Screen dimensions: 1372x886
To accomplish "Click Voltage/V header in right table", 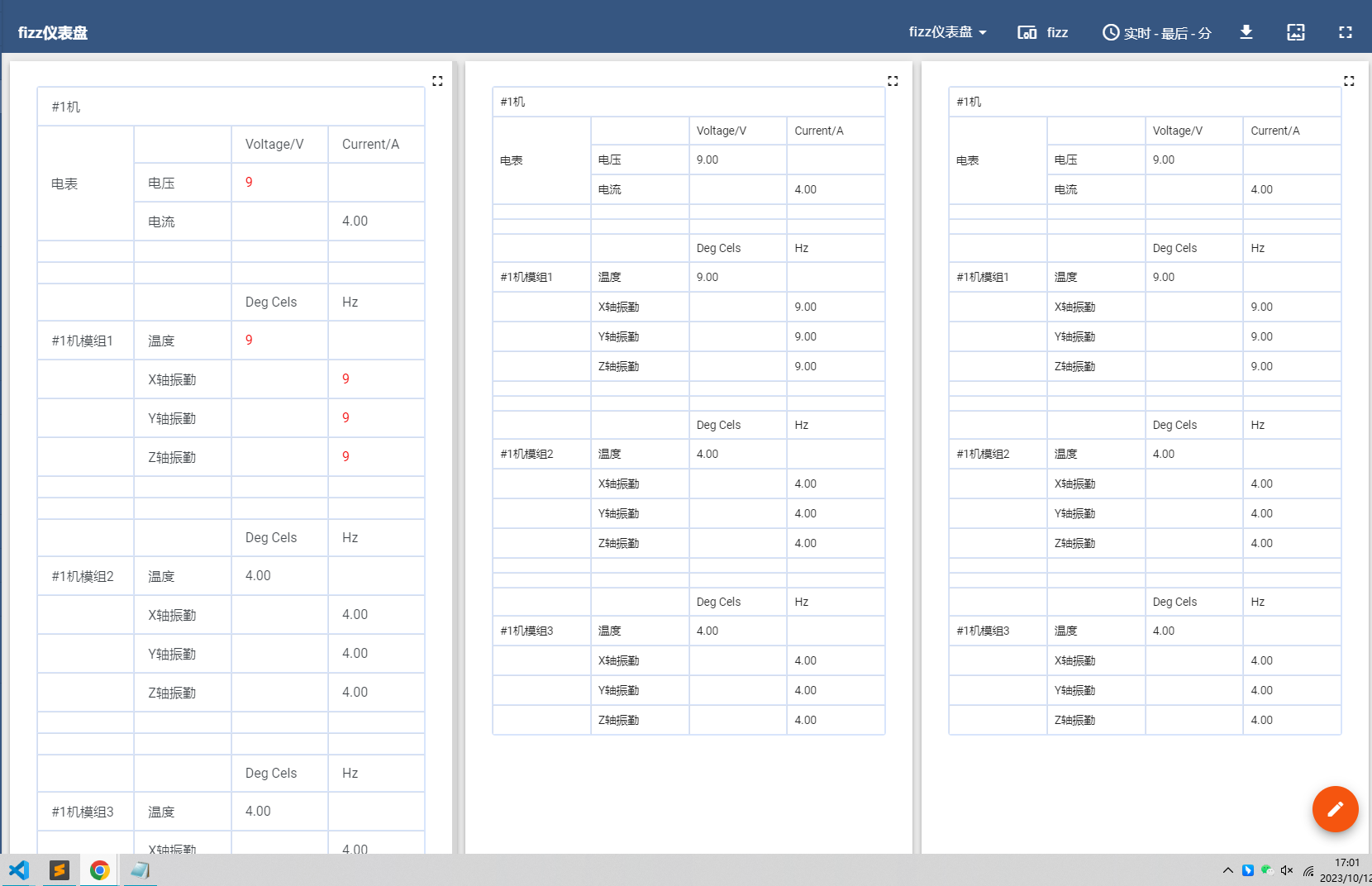I will (1178, 131).
